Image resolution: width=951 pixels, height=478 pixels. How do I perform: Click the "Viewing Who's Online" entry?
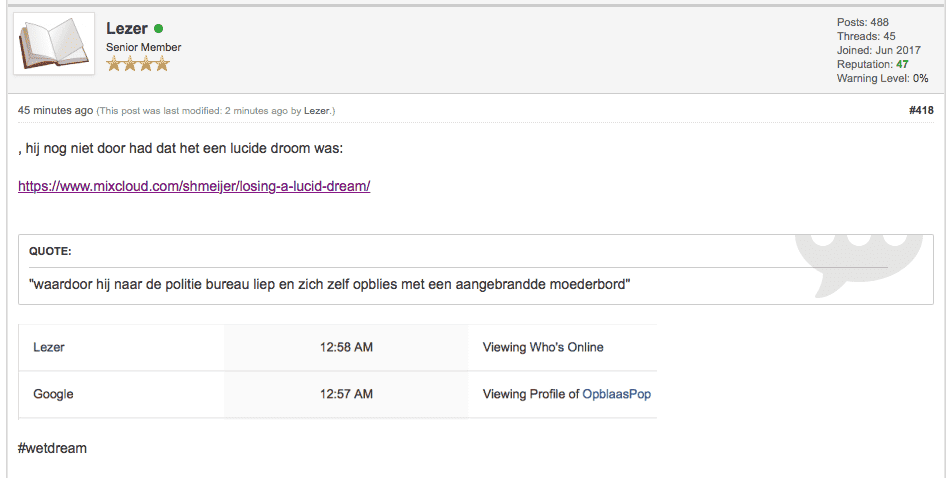pos(543,347)
